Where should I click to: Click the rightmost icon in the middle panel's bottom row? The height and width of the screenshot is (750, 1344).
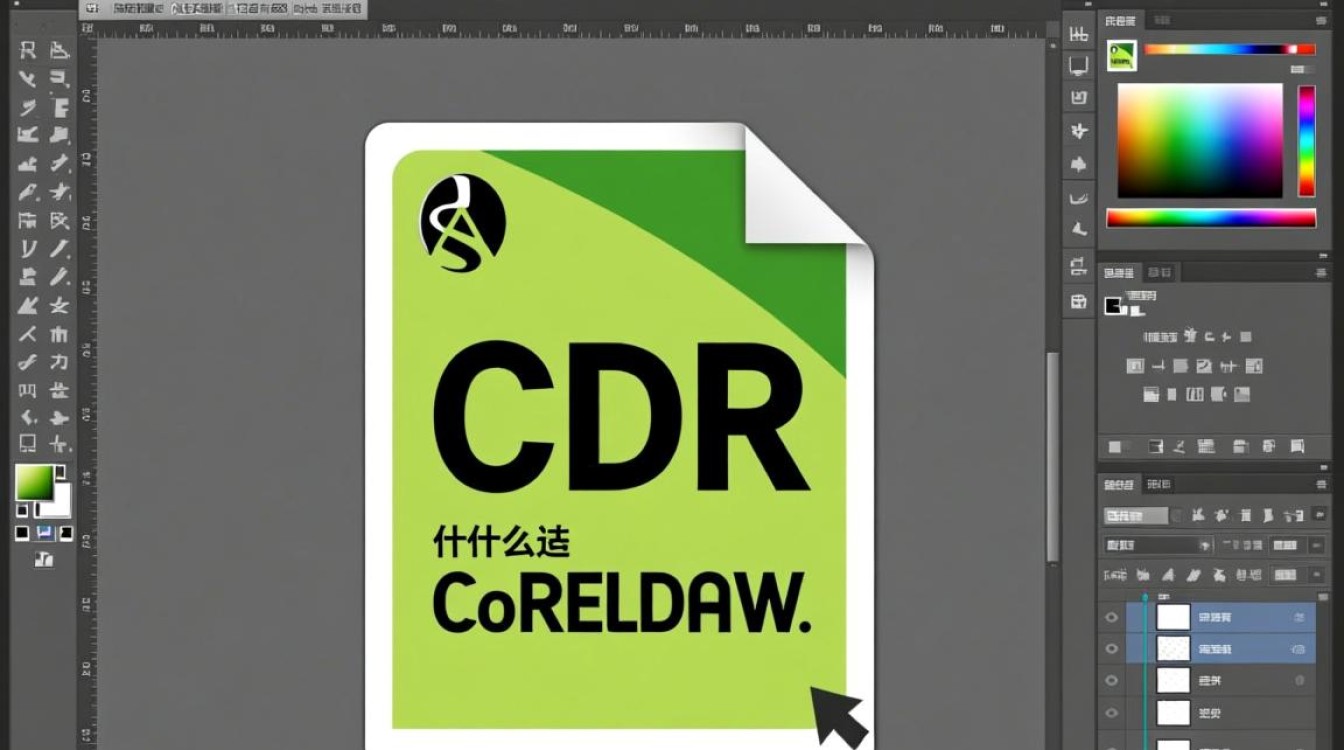(1297, 446)
